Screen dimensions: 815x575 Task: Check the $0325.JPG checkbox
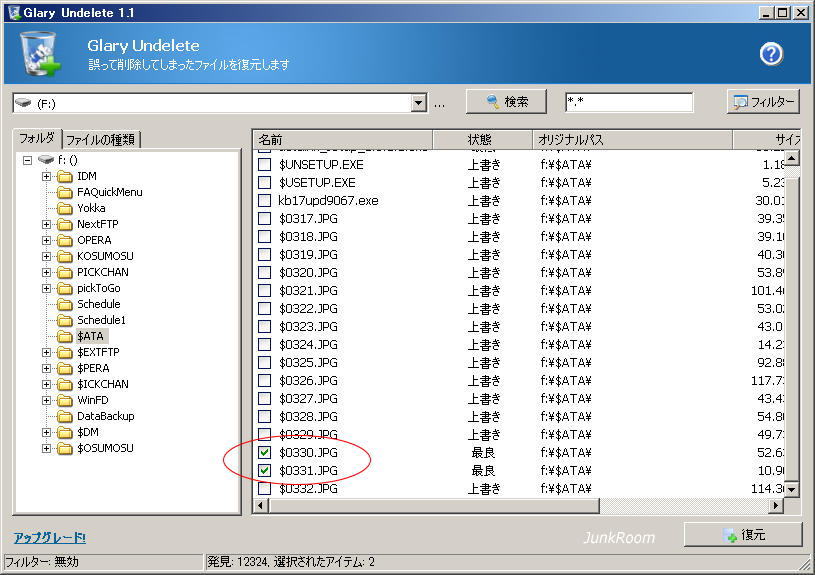(265, 362)
